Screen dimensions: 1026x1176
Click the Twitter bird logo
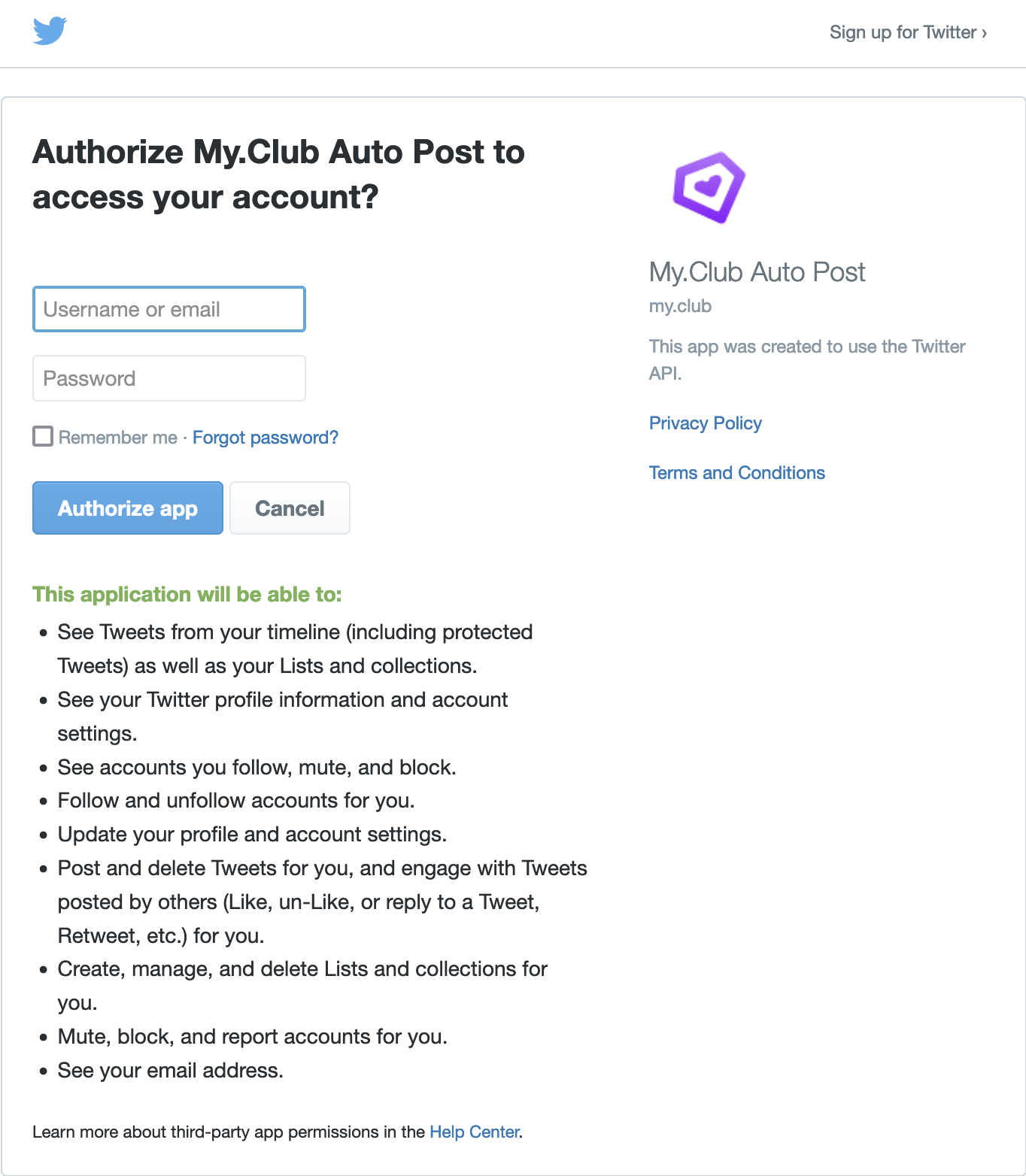50,31
